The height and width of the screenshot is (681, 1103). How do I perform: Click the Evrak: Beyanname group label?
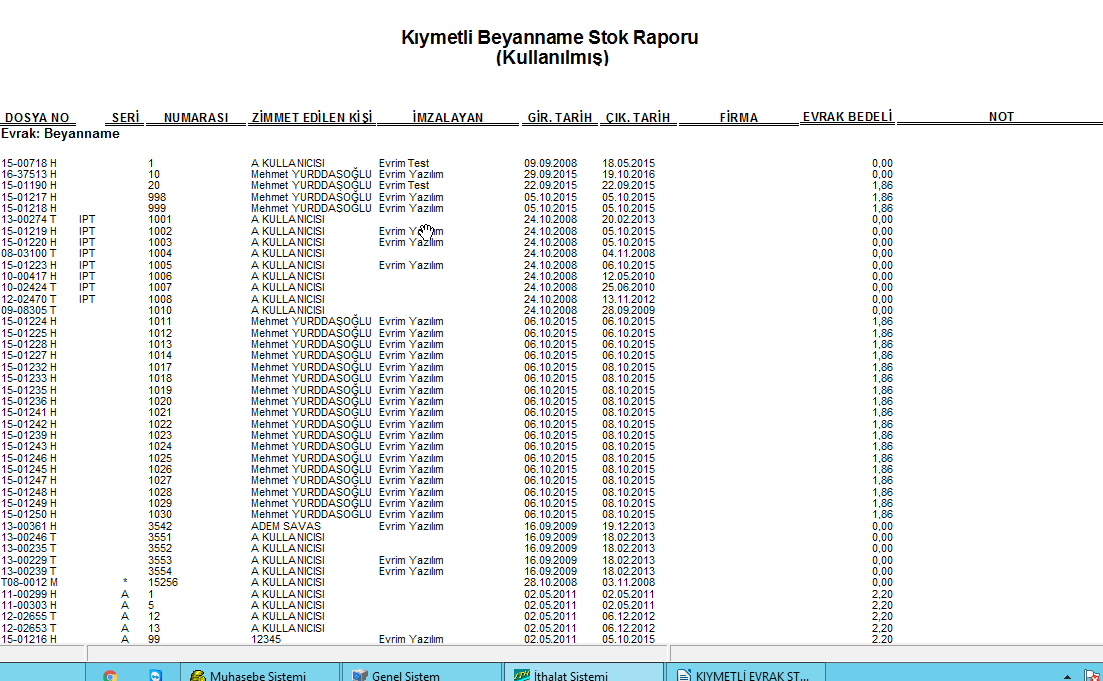[60, 134]
